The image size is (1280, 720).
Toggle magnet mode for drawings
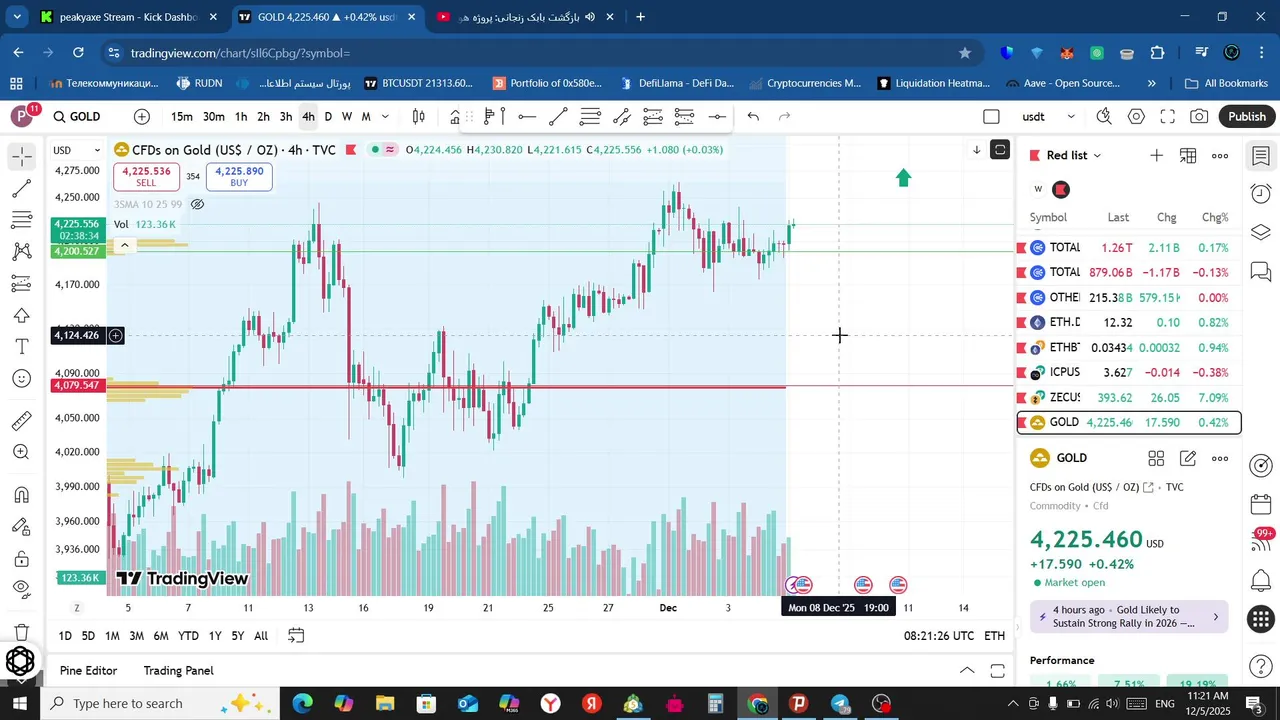(22, 495)
